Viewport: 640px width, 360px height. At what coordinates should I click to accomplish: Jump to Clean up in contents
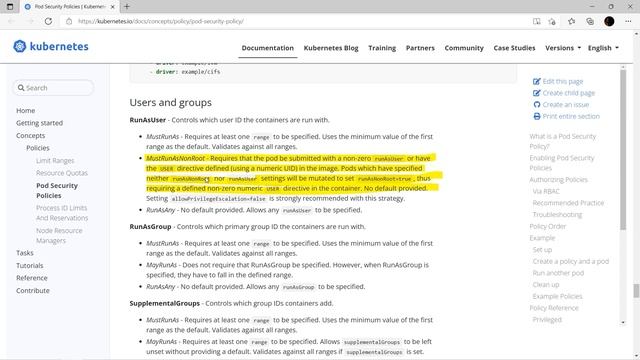(546, 284)
